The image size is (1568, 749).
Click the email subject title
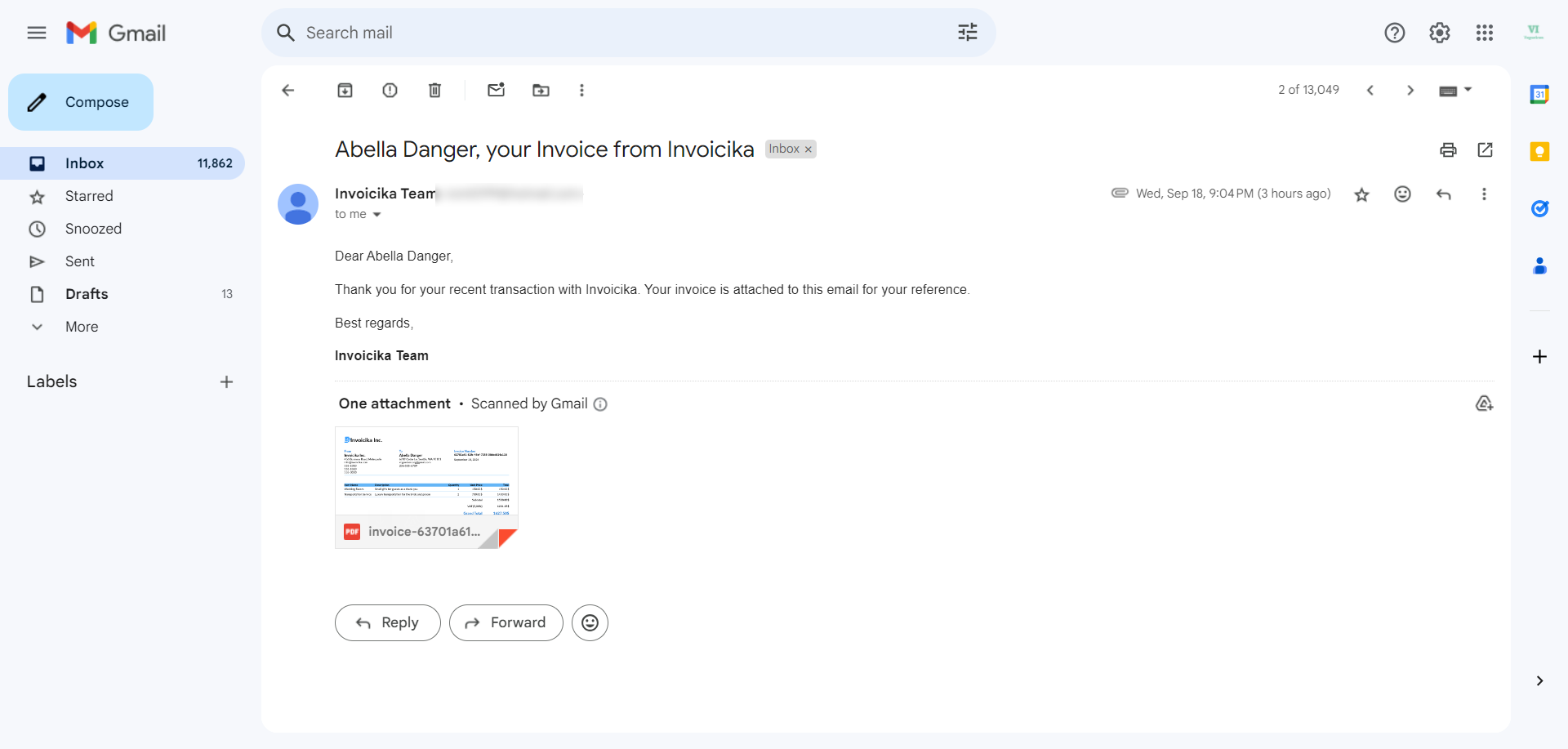pyautogui.click(x=544, y=149)
